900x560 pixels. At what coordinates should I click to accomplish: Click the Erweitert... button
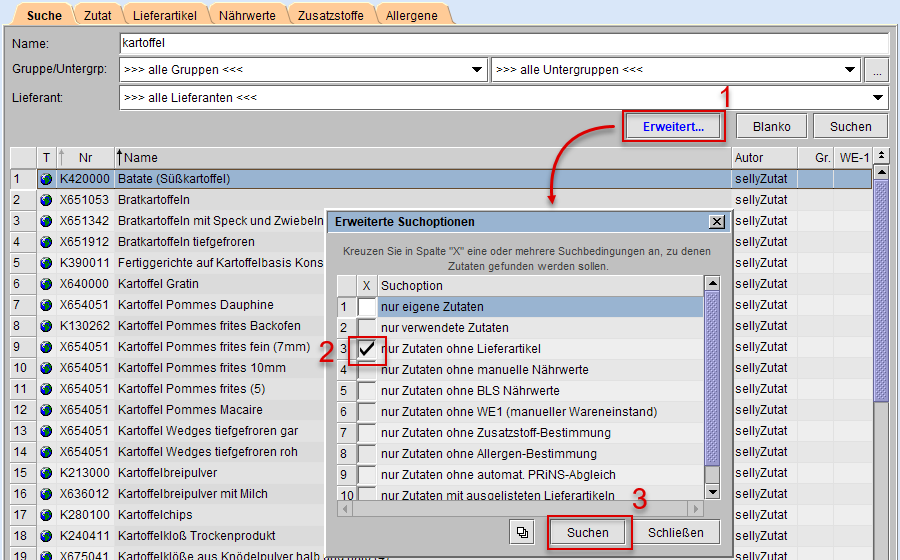[673, 127]
